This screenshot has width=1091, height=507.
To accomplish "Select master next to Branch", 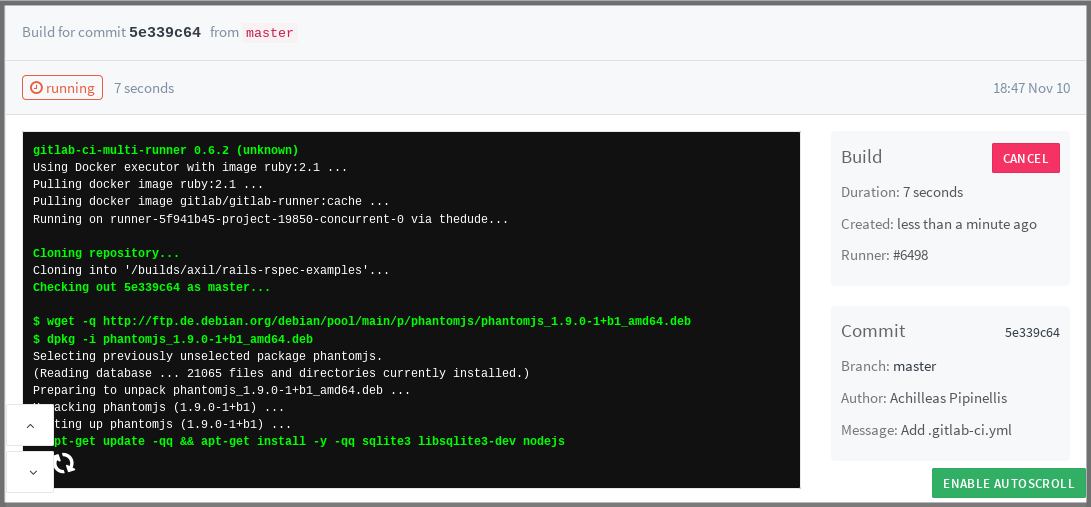I will tap(914, 366).
